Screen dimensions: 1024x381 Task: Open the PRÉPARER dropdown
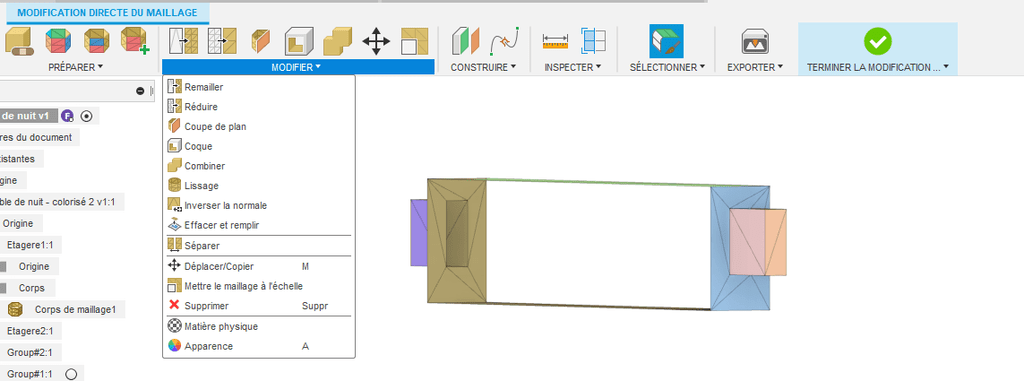pyautogui.click(x=76, y=67)
